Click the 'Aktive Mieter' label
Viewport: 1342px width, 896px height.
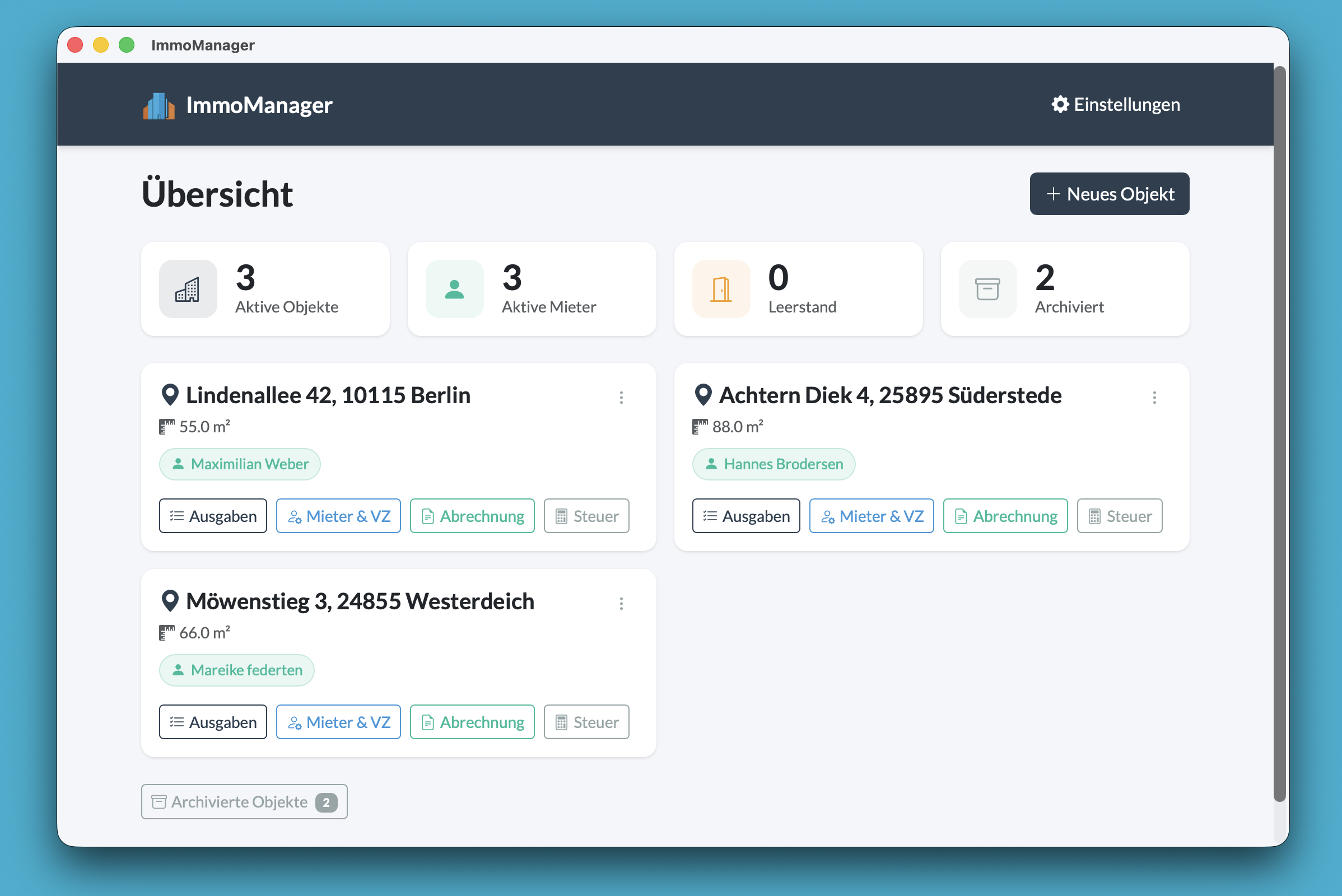[x=549, y=307]
